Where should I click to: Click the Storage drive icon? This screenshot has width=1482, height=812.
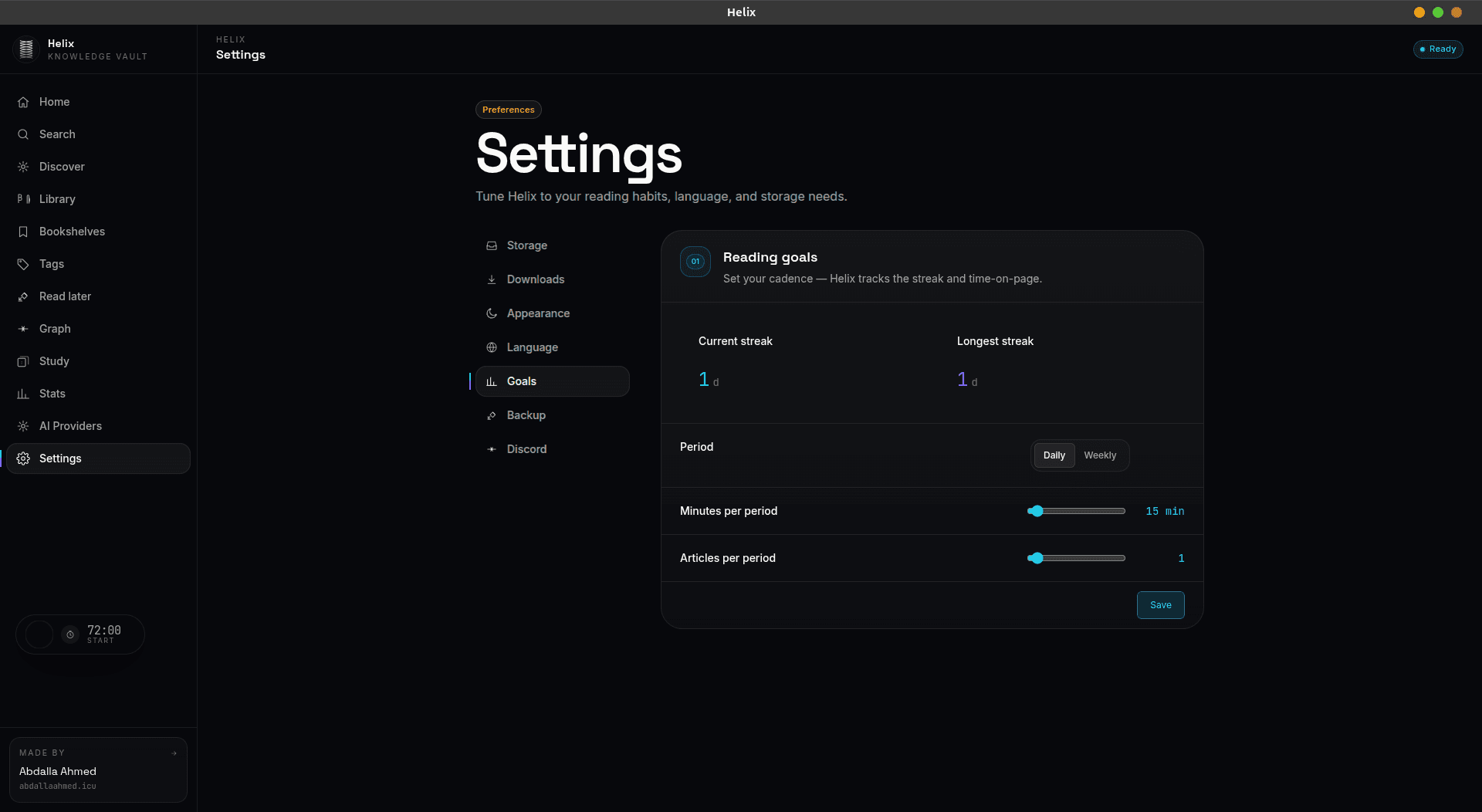click(492, 245)
